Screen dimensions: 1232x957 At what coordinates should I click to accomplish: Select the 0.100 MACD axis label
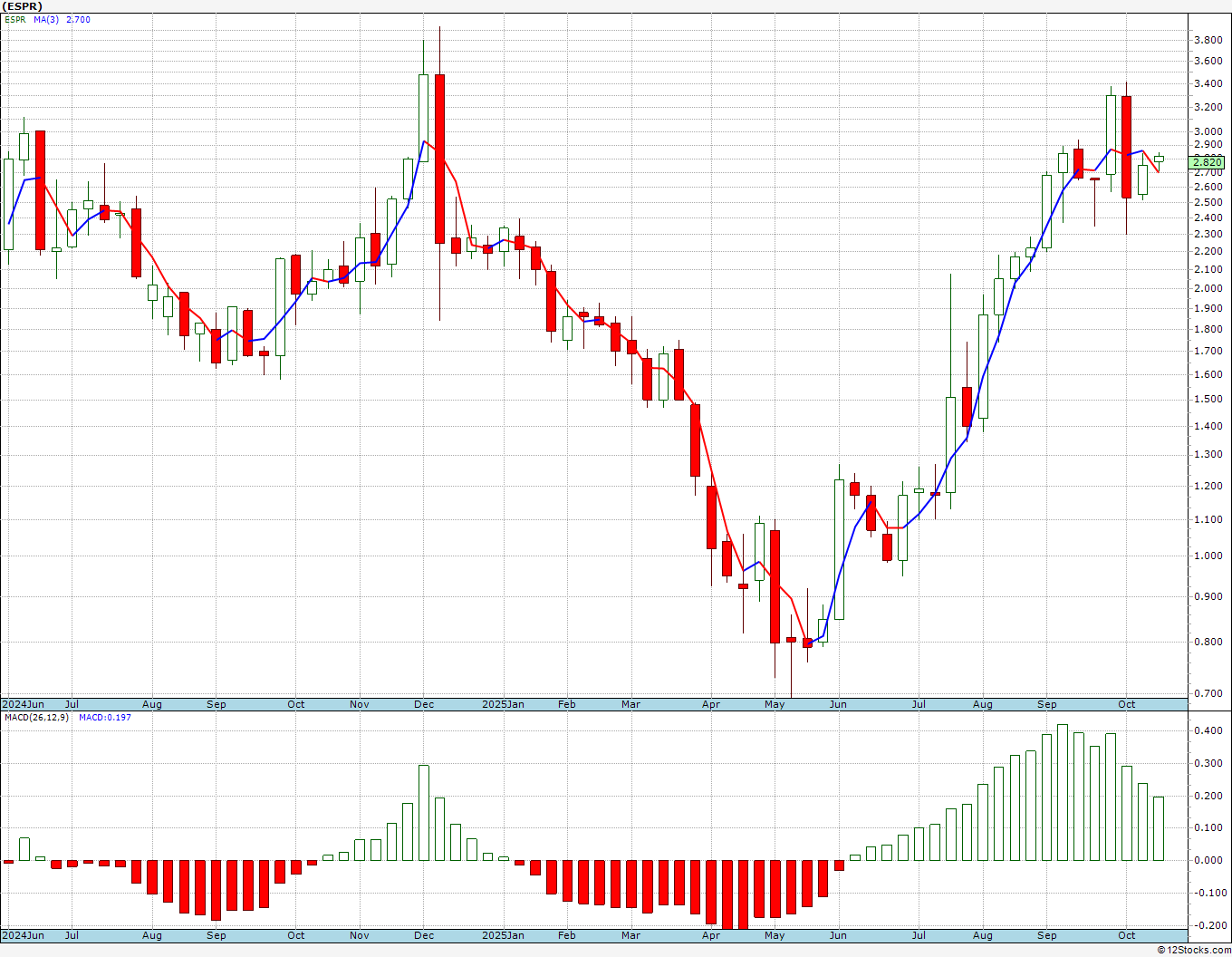tap(1208, 827)
